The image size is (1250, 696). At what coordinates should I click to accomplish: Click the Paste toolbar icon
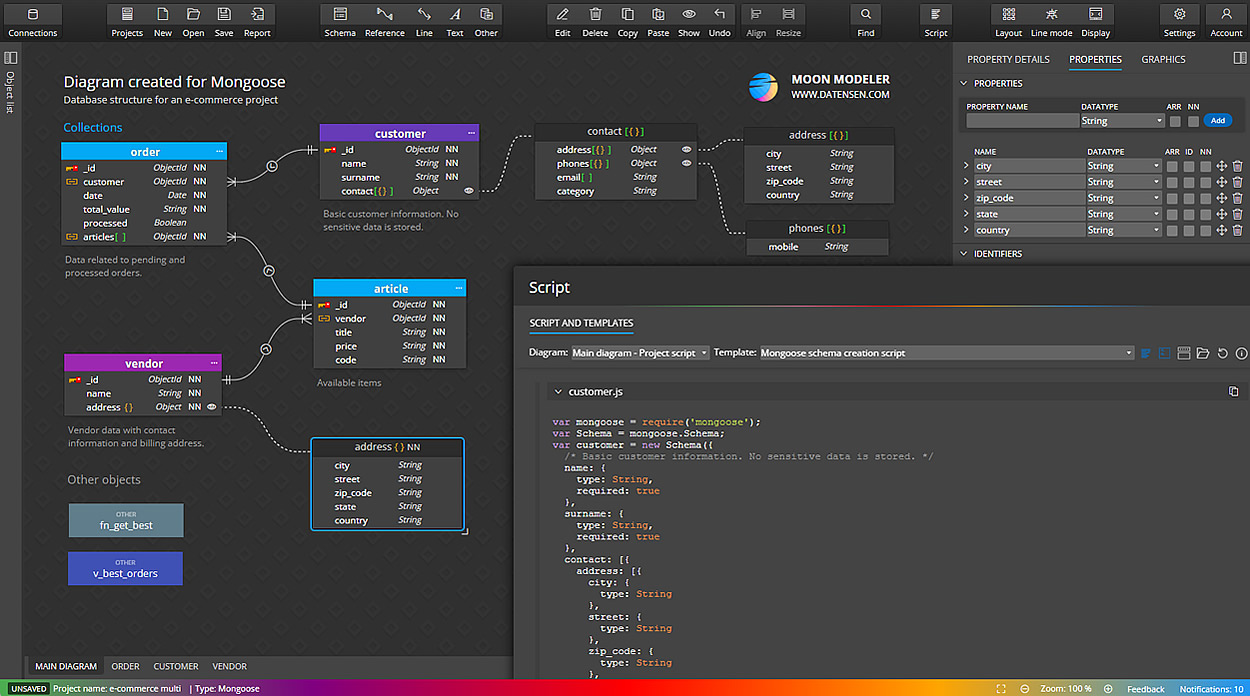[658, 21]
